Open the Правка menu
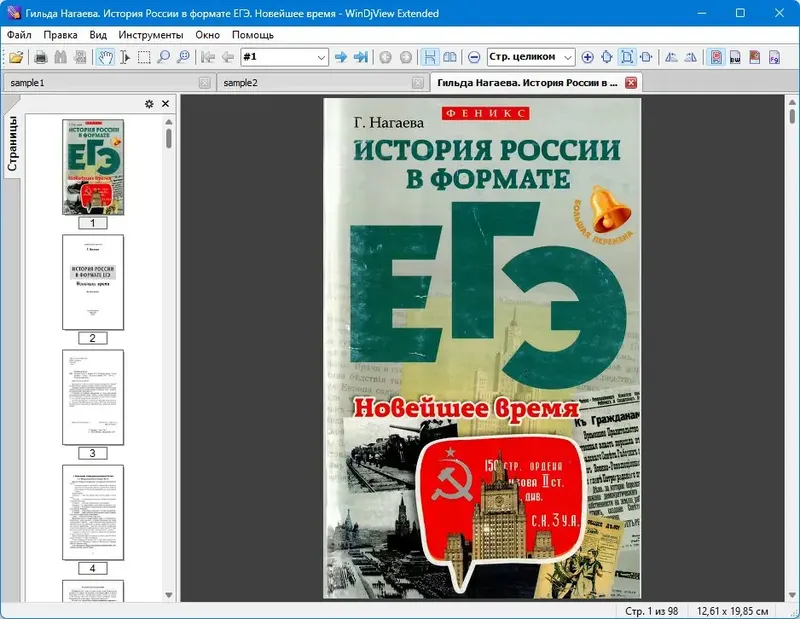 60,35
